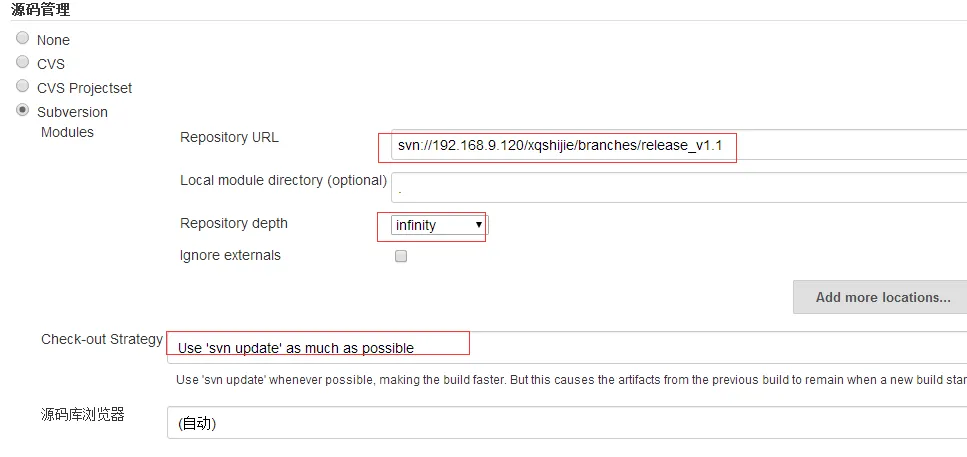Click the 源码管理 section heading
Screen dimensions: 967x457
coord(41,10)
